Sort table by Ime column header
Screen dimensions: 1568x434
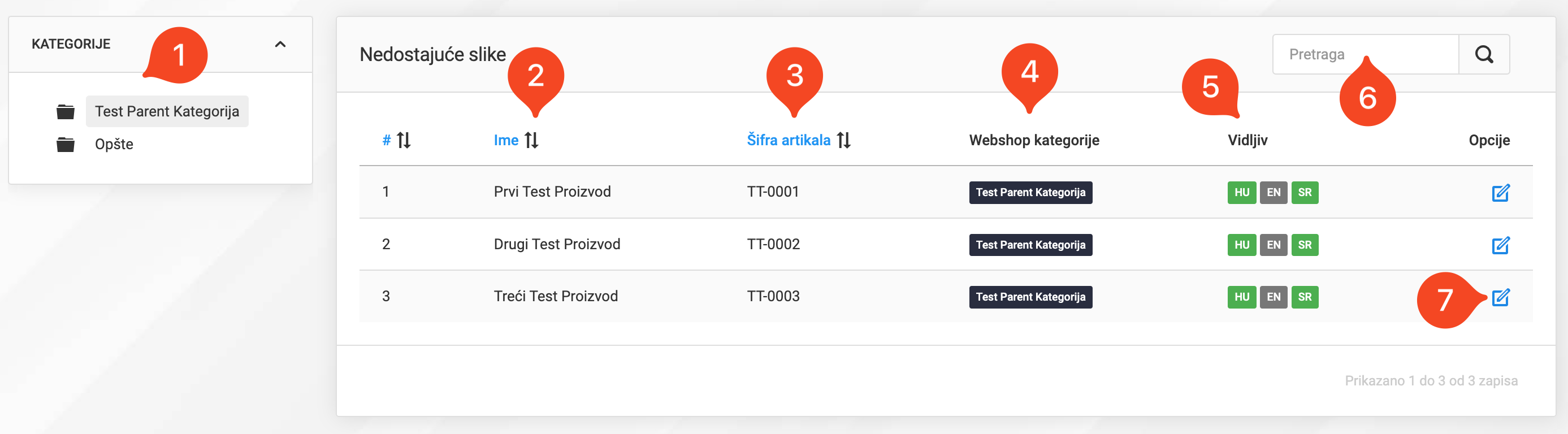(x=506, y=141)
